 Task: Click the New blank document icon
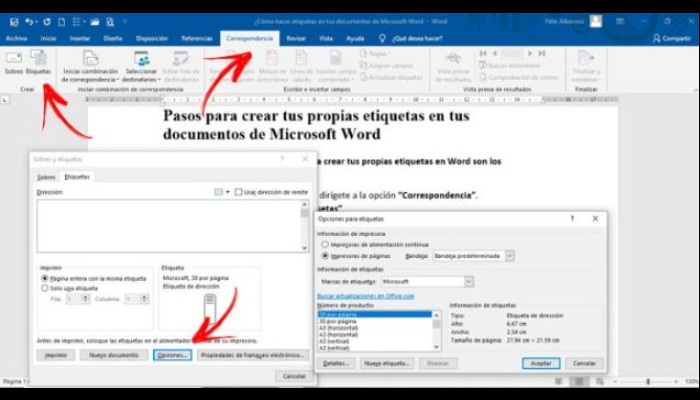[62, 22]
